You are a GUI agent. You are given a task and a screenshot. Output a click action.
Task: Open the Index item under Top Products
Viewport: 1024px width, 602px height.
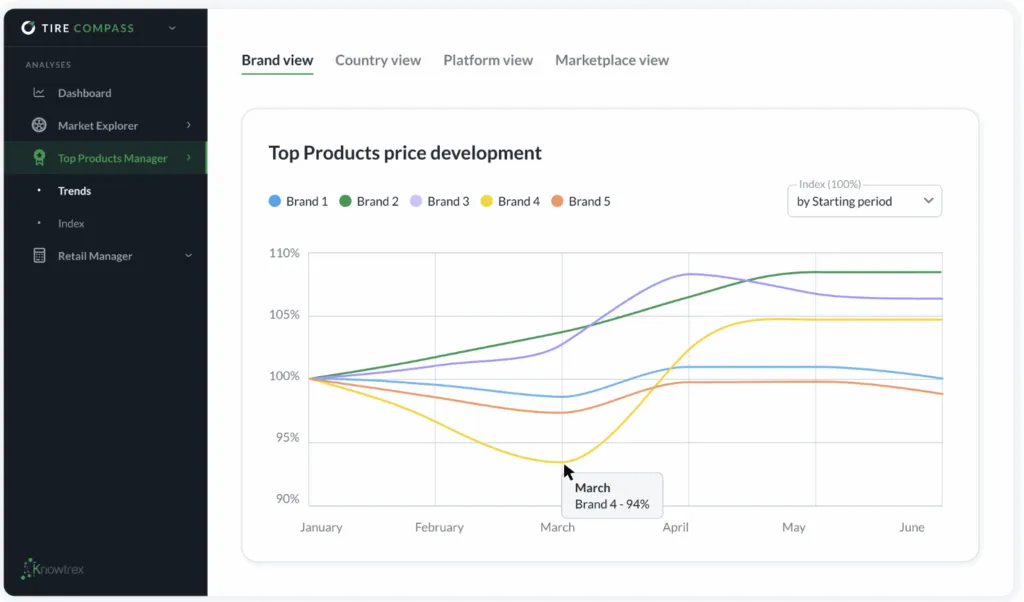click(71, 224)
